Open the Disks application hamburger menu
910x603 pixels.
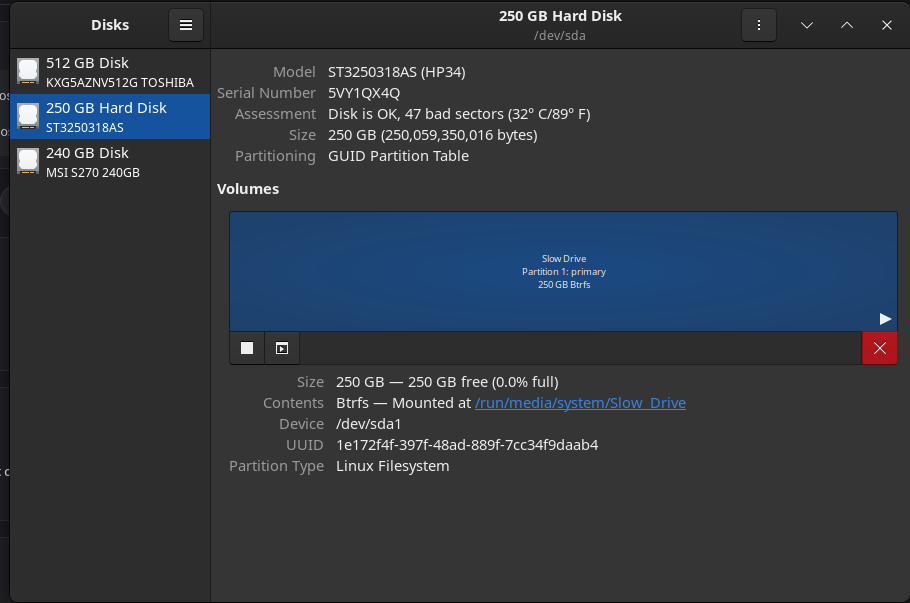pos(186,25)
